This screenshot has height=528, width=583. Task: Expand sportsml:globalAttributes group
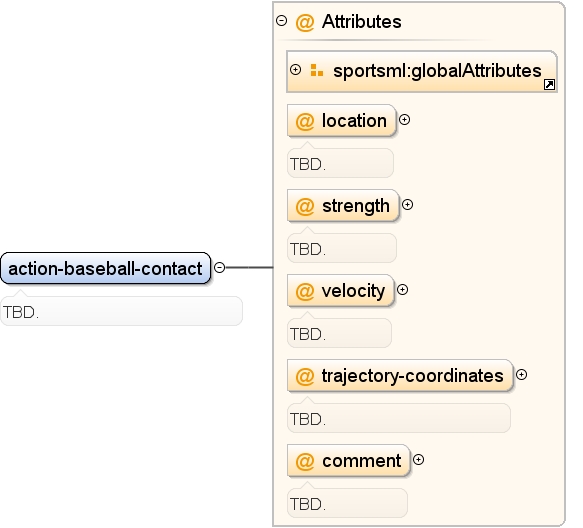click(x=296, y=70)
